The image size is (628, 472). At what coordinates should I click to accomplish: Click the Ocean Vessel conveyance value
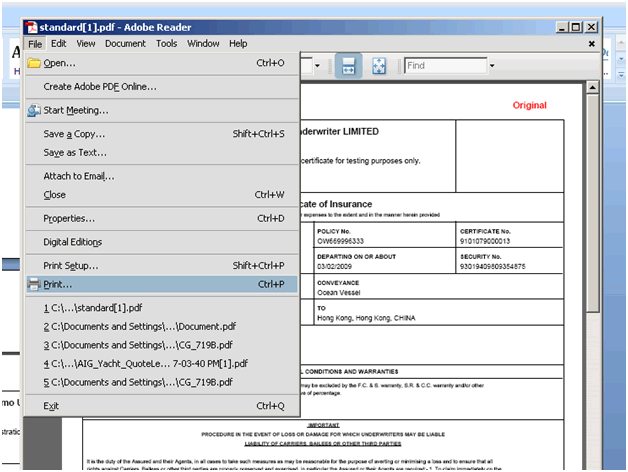tap(339, 292)
